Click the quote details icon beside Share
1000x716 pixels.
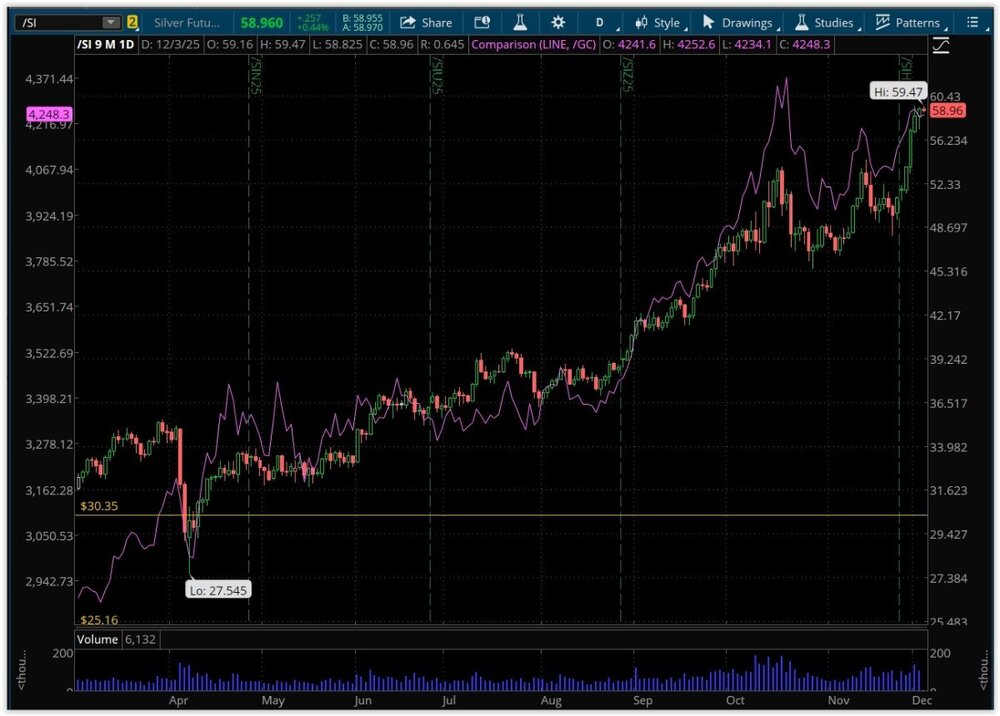(482, 22)
